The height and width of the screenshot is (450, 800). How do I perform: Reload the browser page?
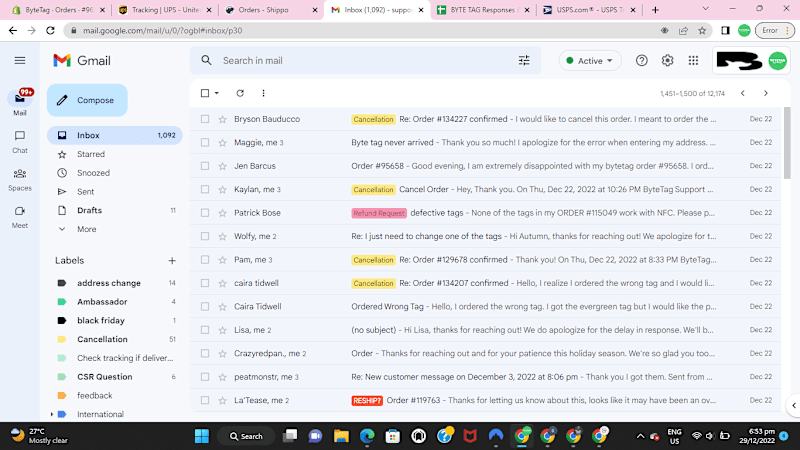coord(50,31)
